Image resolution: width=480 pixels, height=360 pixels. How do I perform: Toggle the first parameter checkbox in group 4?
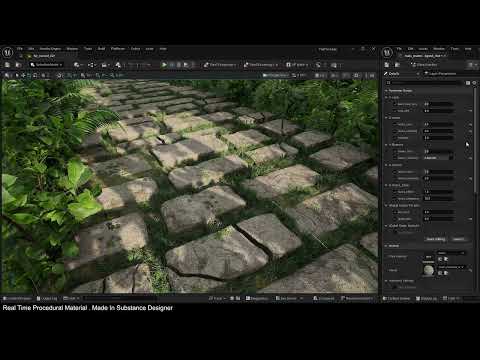tap(395, 172)
